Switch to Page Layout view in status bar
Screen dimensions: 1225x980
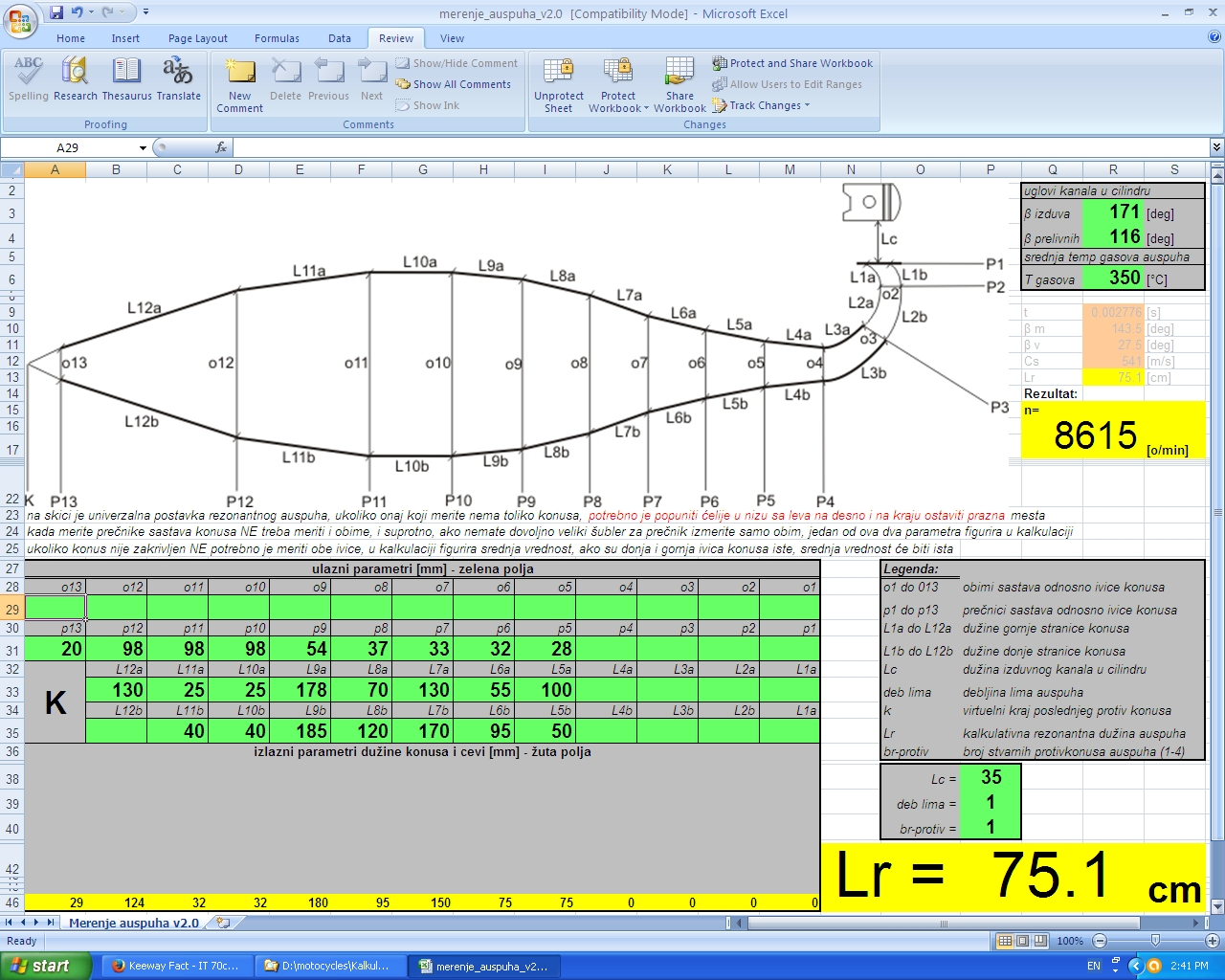tap(1022, 941)
